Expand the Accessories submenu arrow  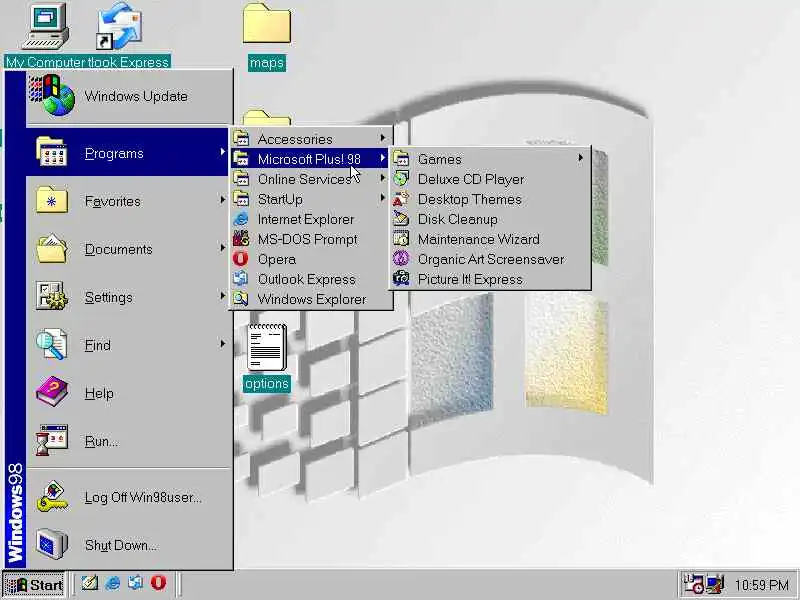383,138
